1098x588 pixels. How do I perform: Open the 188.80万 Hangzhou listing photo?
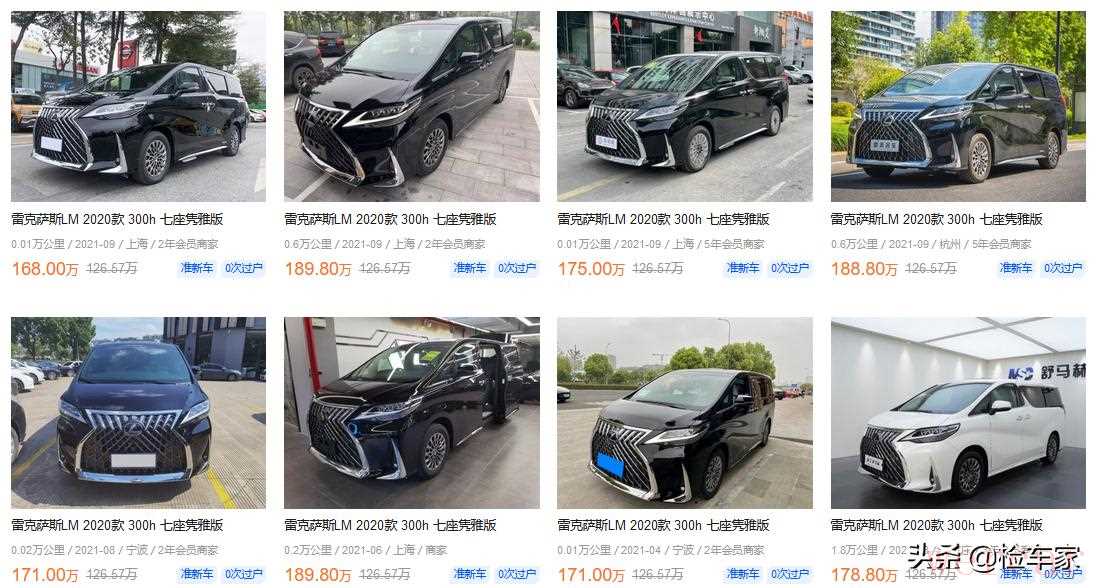[958, 106]
